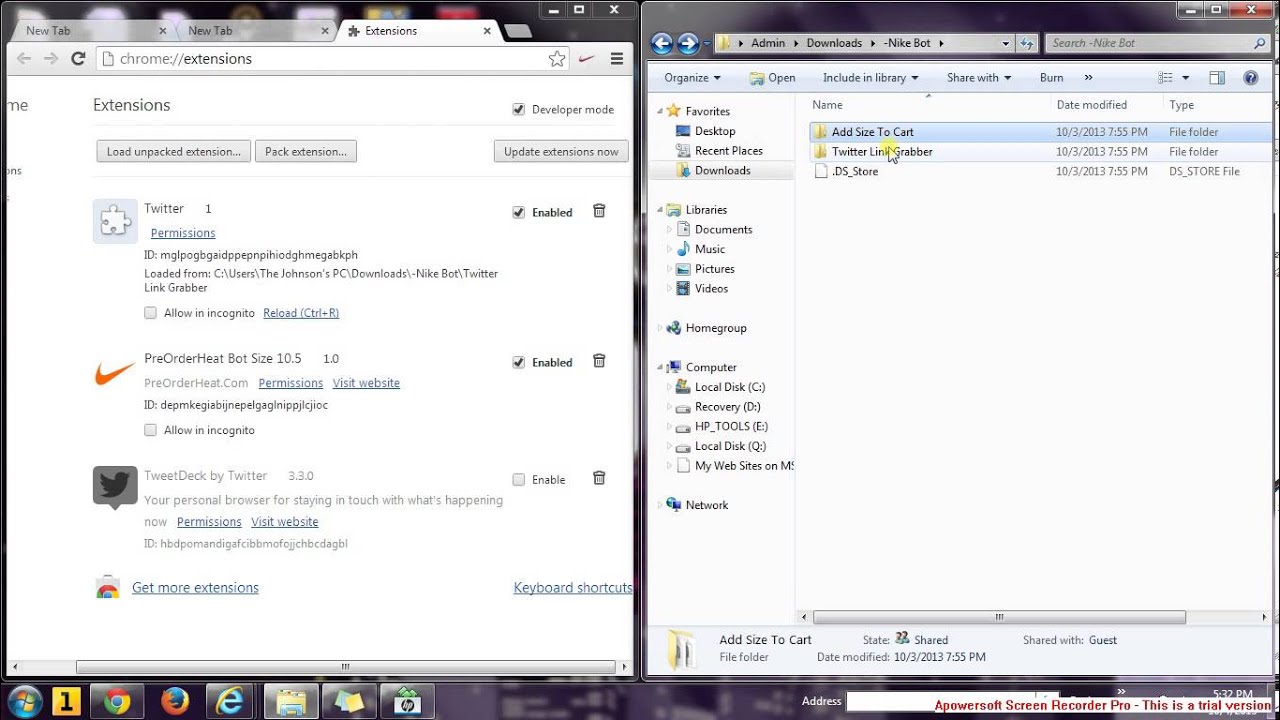Click Reload (Ctrl+R) link for Twitter
The image size is (1280, 720).
point(301,312)
